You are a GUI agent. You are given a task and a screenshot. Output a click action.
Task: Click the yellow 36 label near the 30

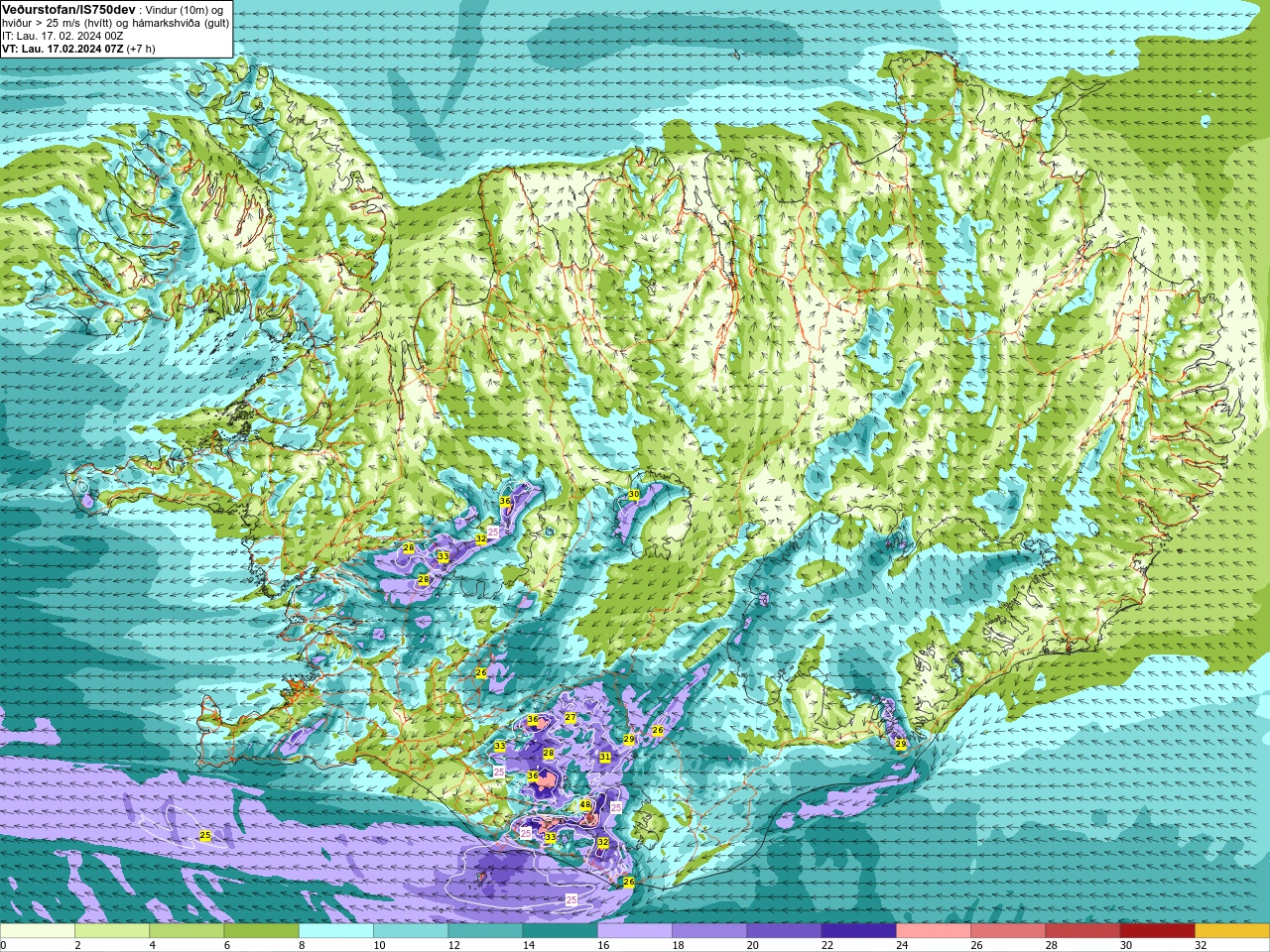coord(505,502)
